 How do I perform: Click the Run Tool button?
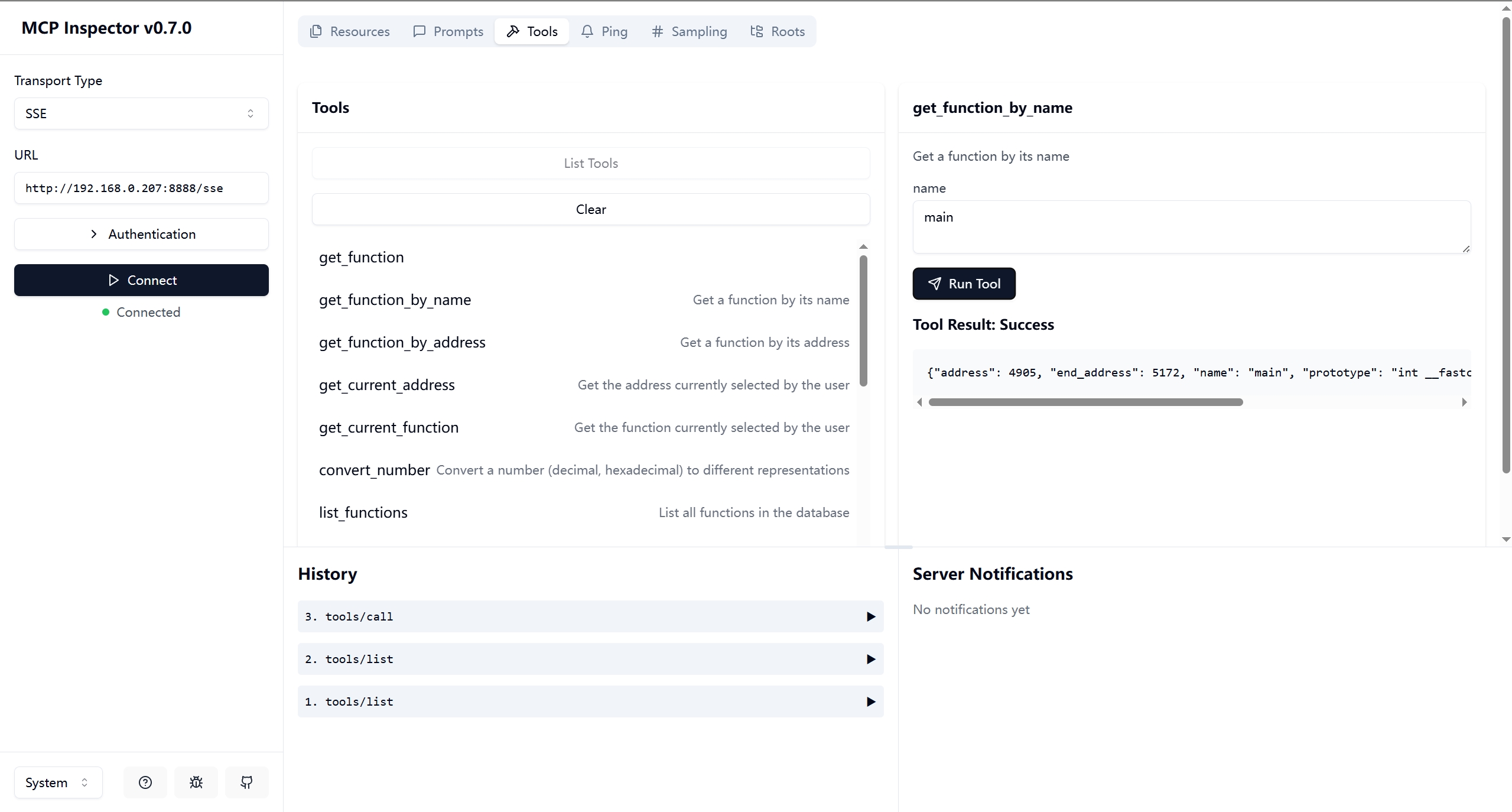(x=964, y=284)
